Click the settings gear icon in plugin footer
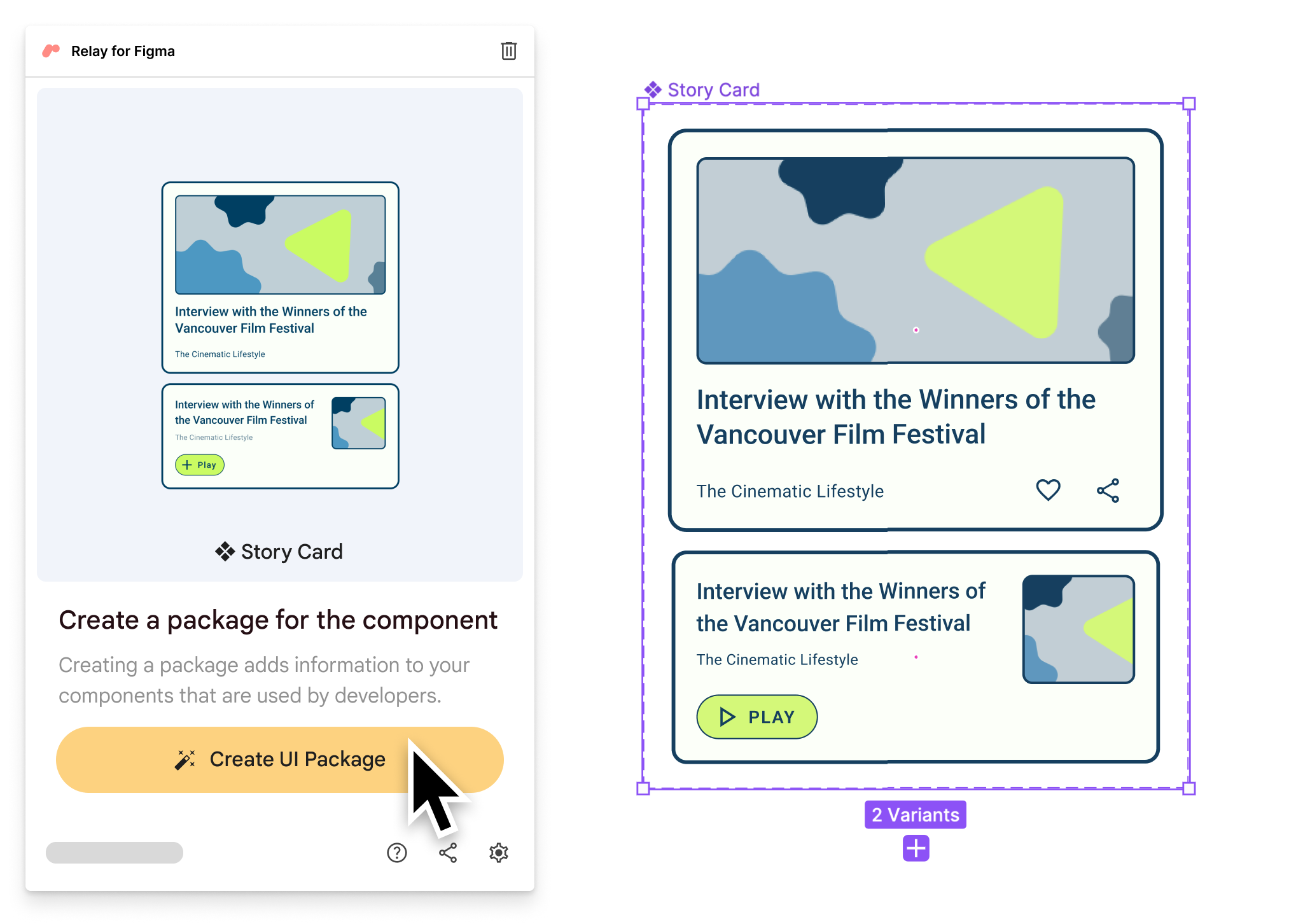Screen dimensions: 1303x924 point(500,853)
